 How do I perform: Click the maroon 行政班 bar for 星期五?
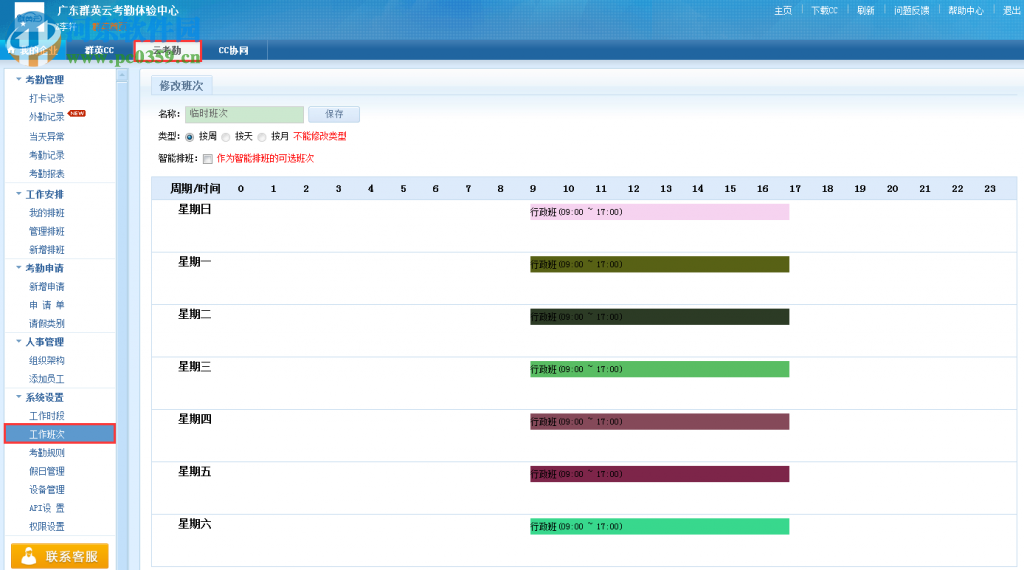tap(660, 474)
